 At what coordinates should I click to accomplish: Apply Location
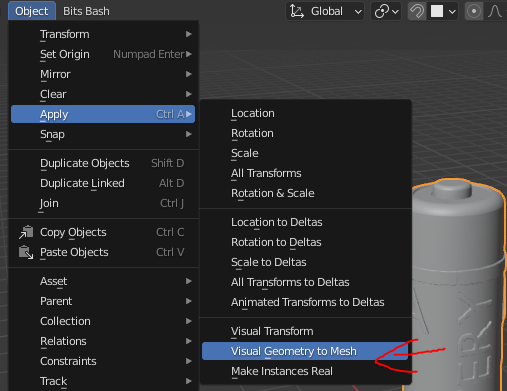305,113
